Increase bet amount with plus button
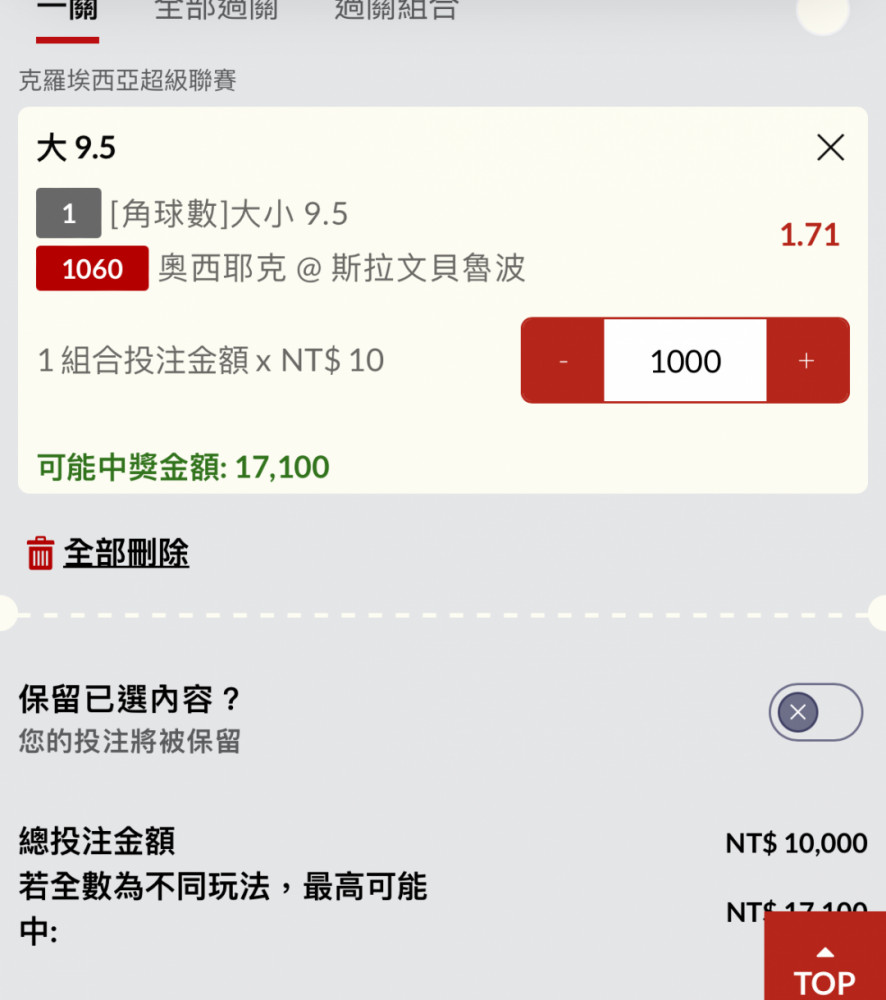Screen dimensions: 886x1000 pos(807,360)
